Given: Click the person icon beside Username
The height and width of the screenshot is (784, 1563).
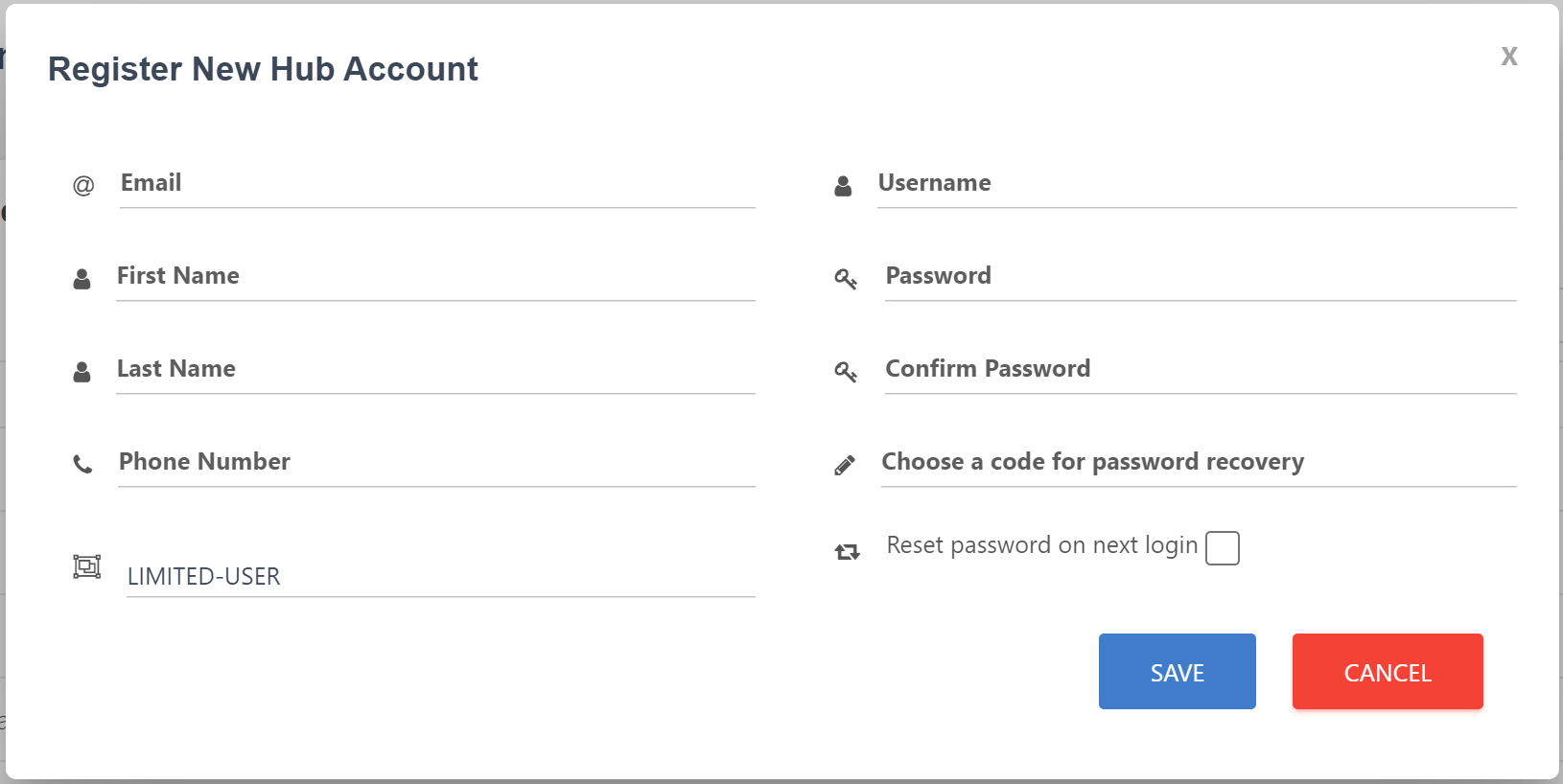Looking at the screenshot, I should click(843, 186).
